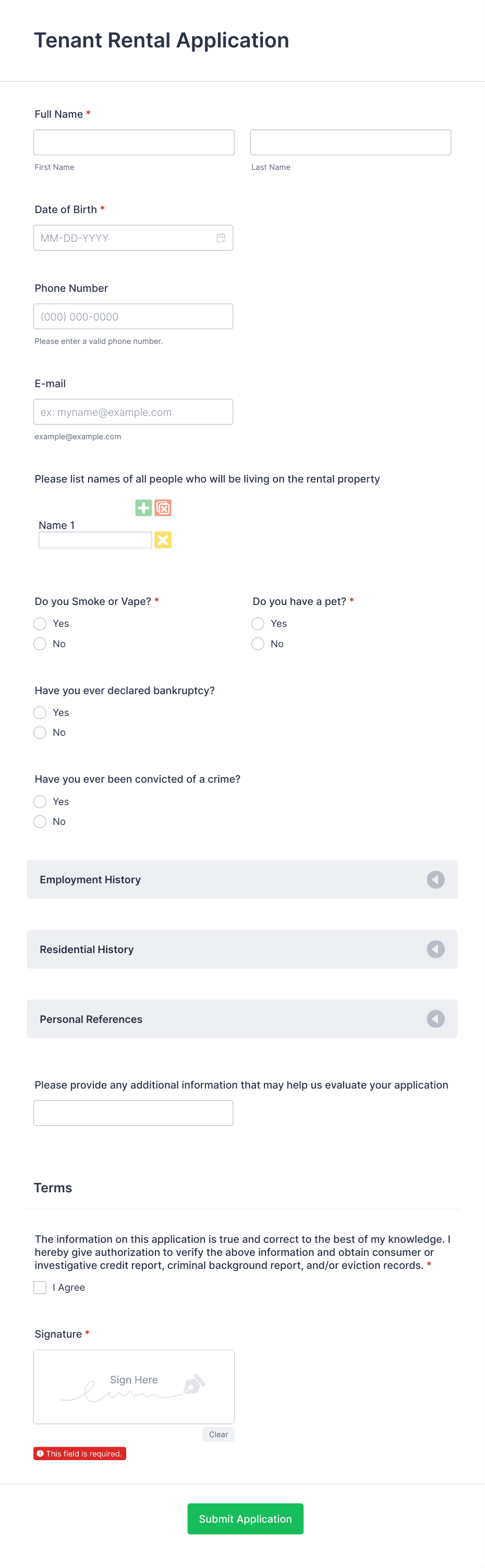
Task: Check the I Agree box under Terms
Action: 40,1287
